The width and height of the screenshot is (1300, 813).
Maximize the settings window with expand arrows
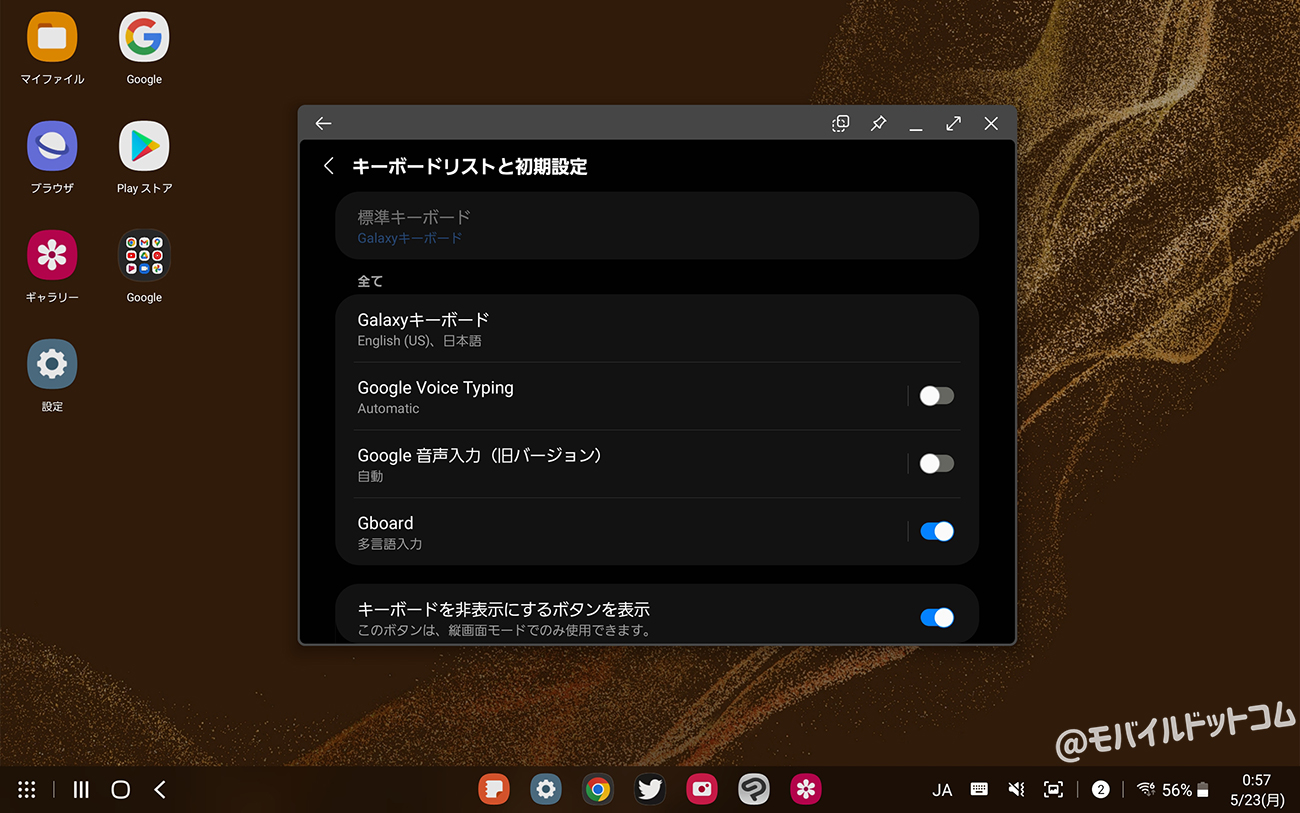point(954,123)
